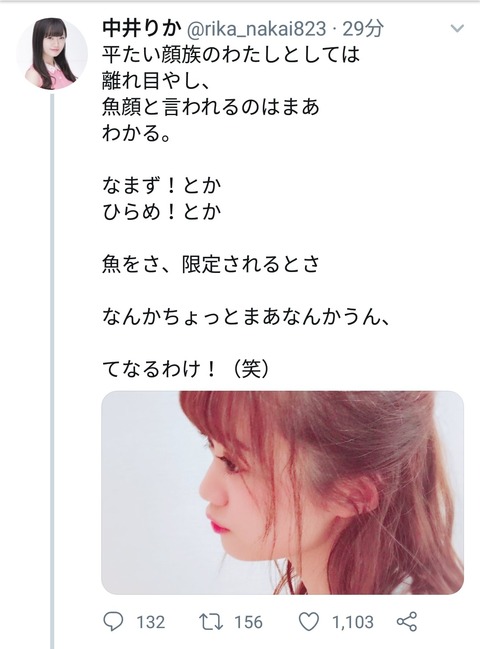Open replies with the speech bubble icon
The image size is (480, 649).
(113, 621)
